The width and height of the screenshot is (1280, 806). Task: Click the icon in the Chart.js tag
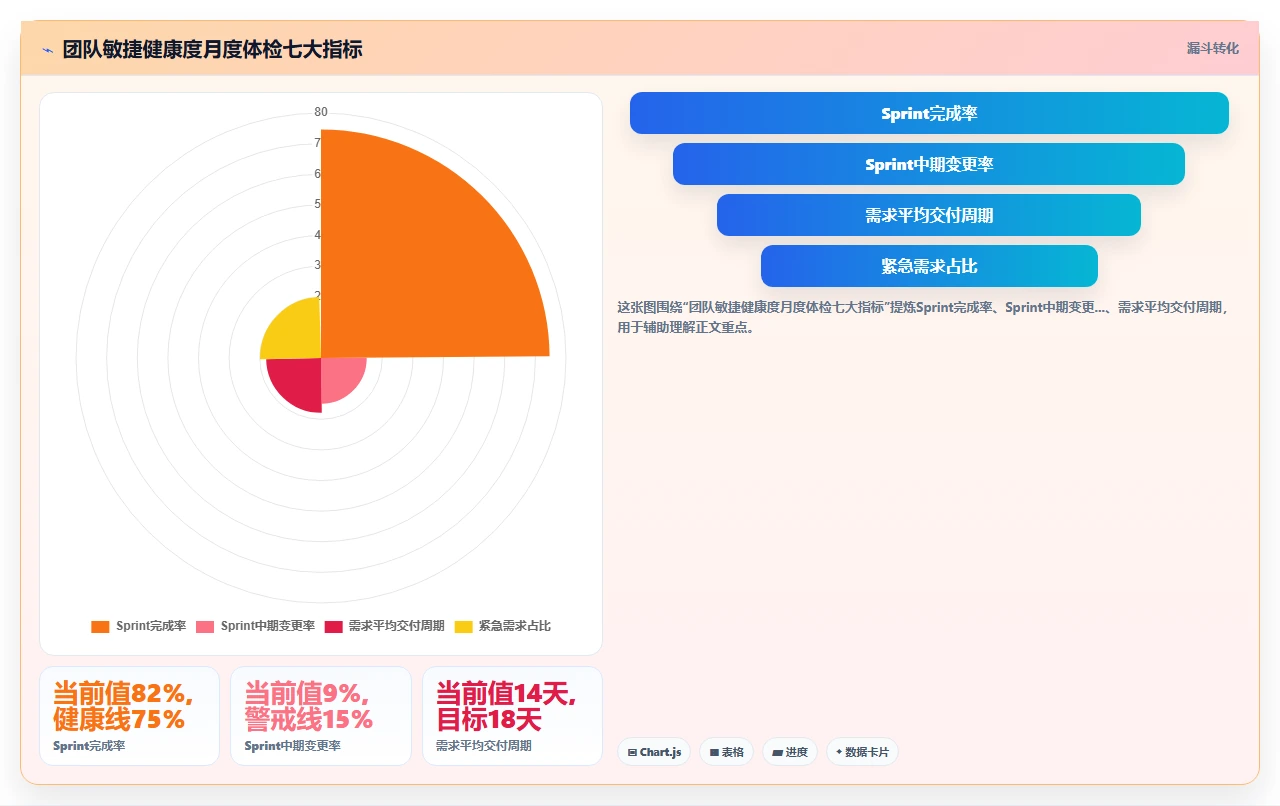click(x=632, y=752)
